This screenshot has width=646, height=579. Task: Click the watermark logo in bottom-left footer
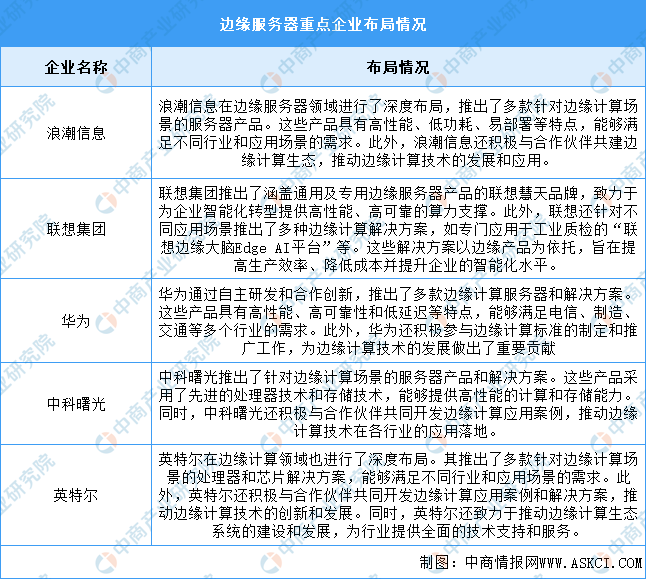(106, 563)
